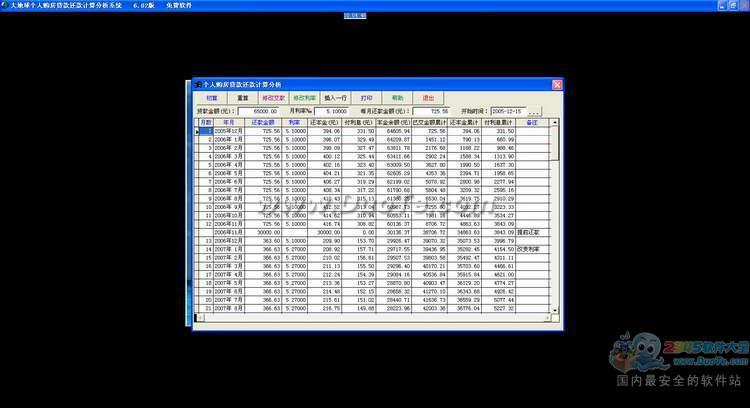Open 帮助 help
The image size is (750, 408).
(x=398, y=99)
